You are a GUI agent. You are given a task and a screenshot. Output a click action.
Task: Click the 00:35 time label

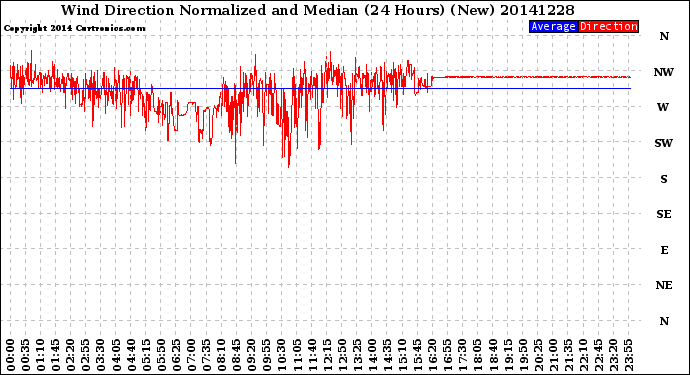click(26, 355)
